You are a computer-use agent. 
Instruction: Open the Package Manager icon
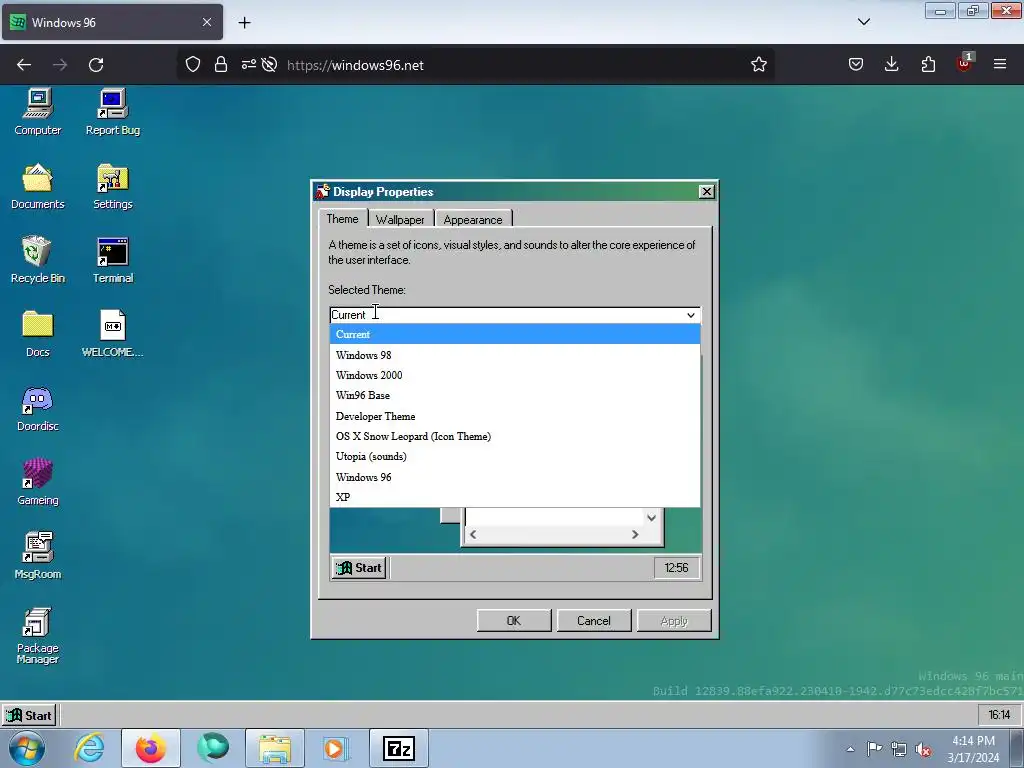click(x=38, y=635)
